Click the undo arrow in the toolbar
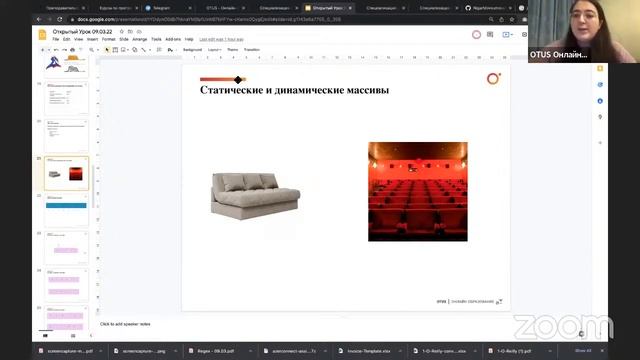The width and height of the screenshot is (640, 360). pyautogui.click(x=56, y=50)
